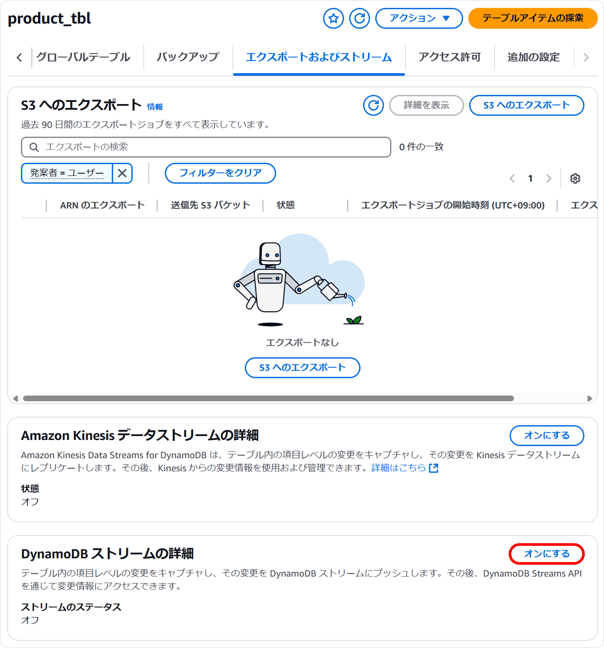Viewport: 604px width, 648px height.
Task: Open table preferences gear icon
Action: point(575,179)
